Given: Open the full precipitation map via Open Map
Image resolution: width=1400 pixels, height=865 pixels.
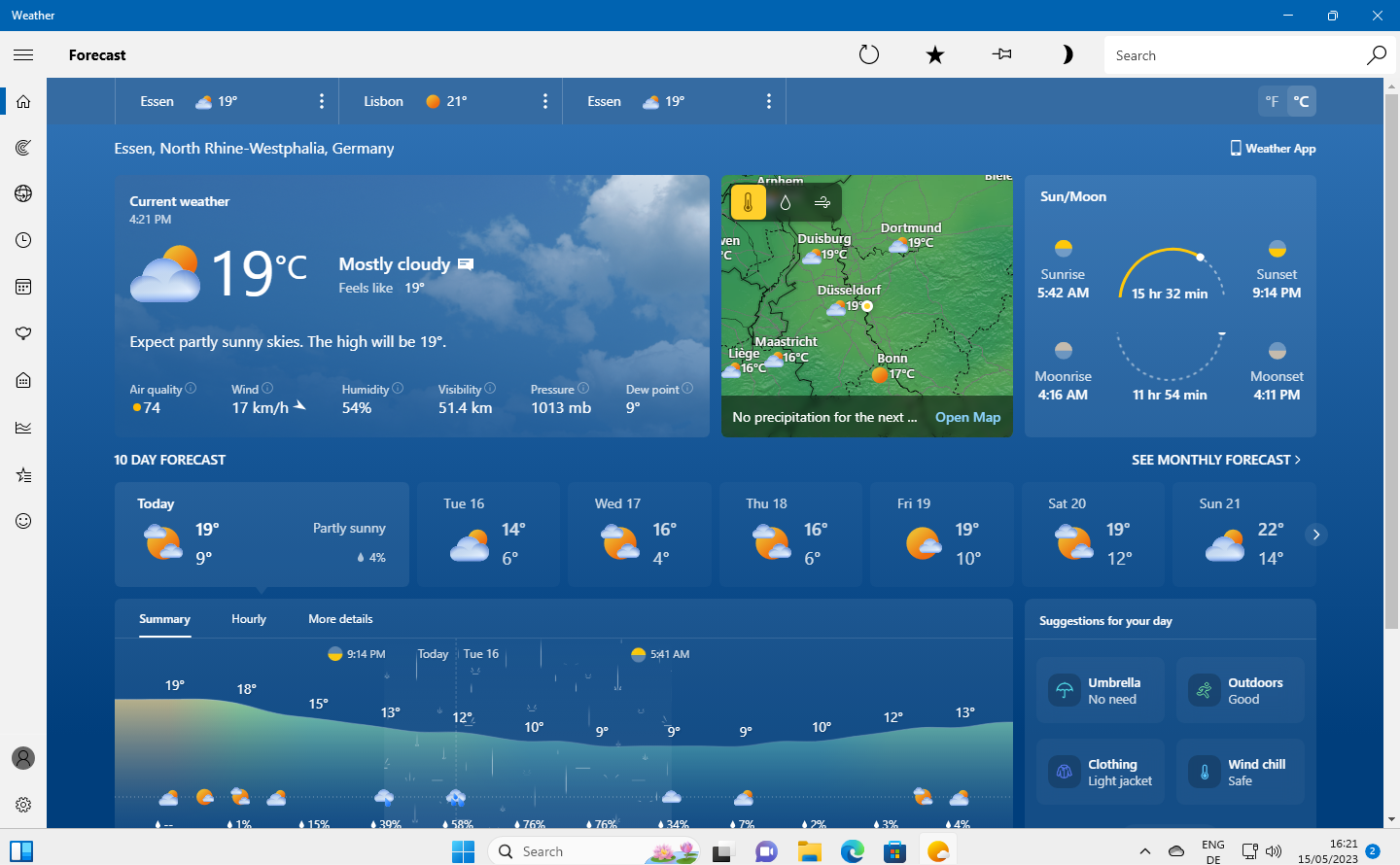Looking at the screenshot, I should [x=967, y=416].
